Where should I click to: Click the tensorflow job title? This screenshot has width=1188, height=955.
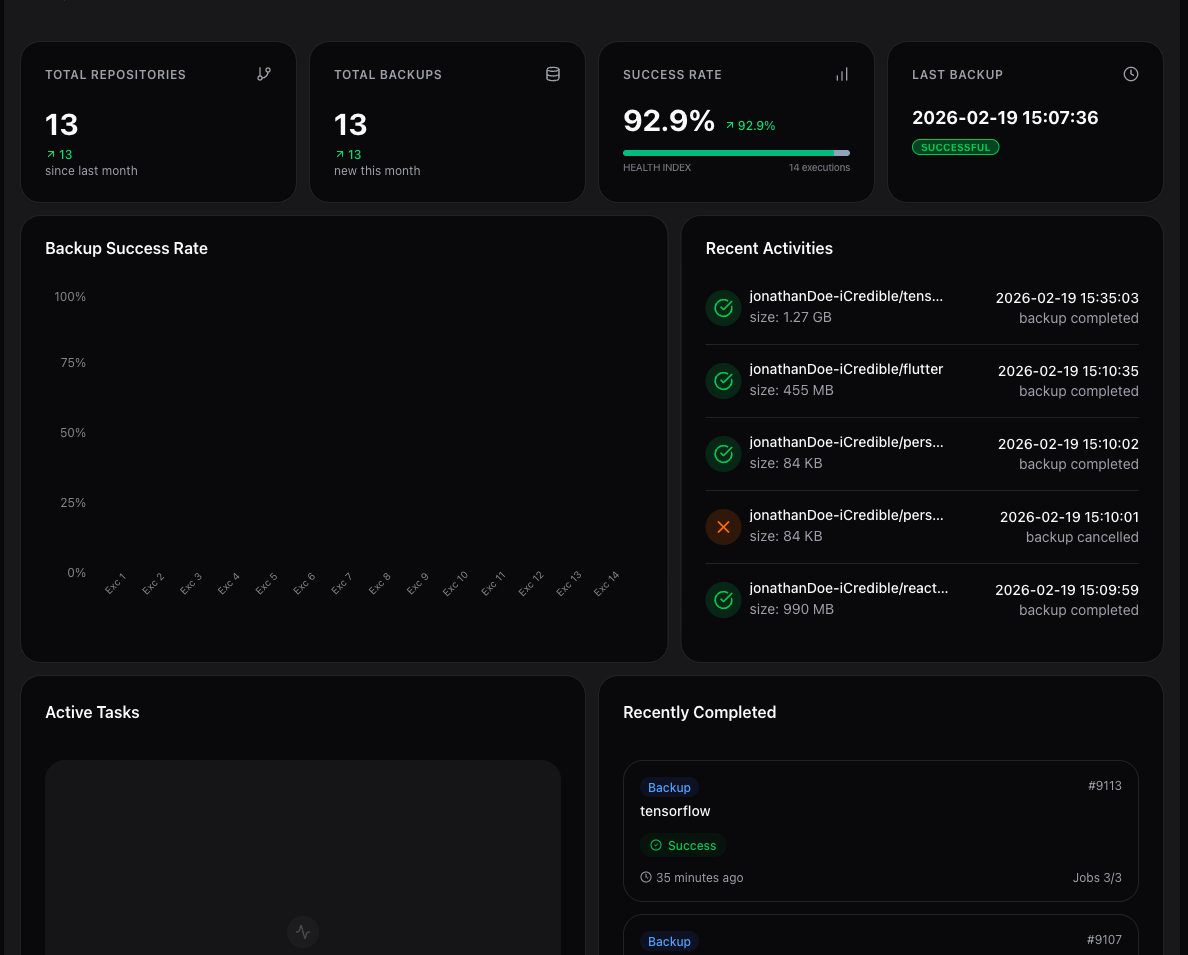coord(675,811)
